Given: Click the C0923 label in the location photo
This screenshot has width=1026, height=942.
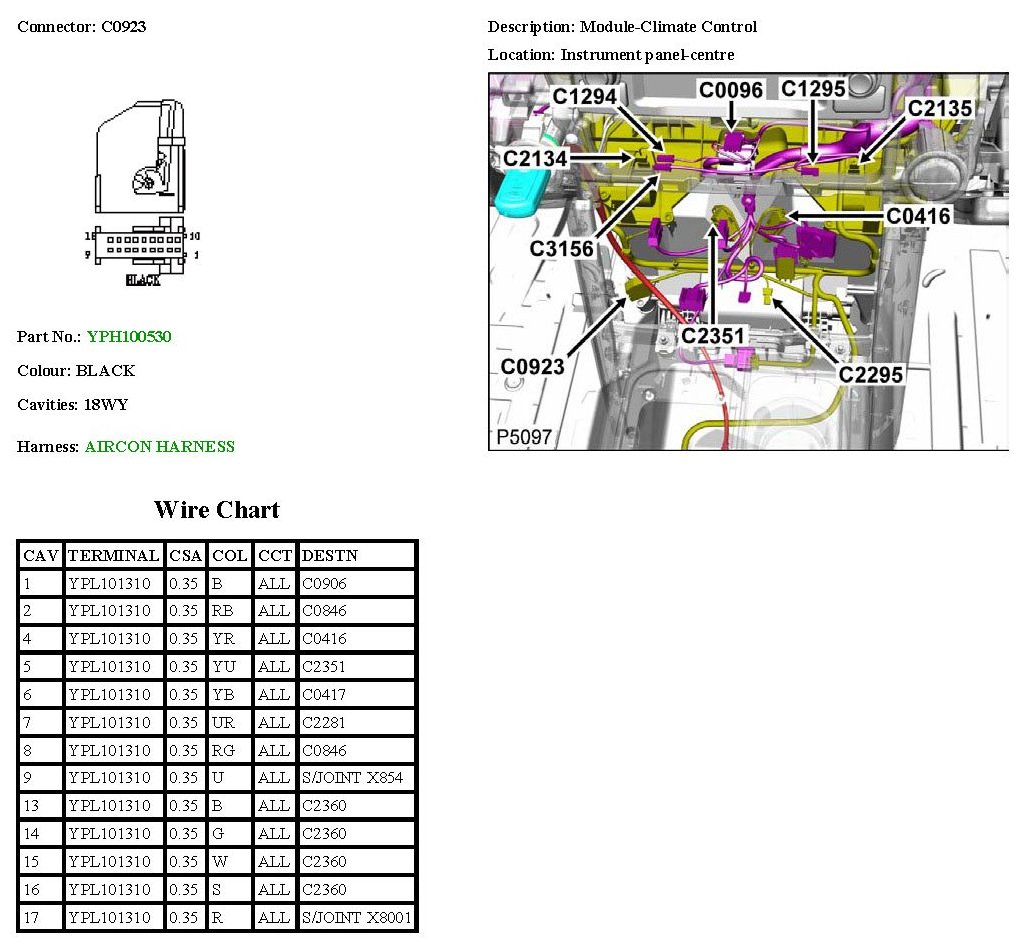Looking at the screenshot, I should 532,367.
